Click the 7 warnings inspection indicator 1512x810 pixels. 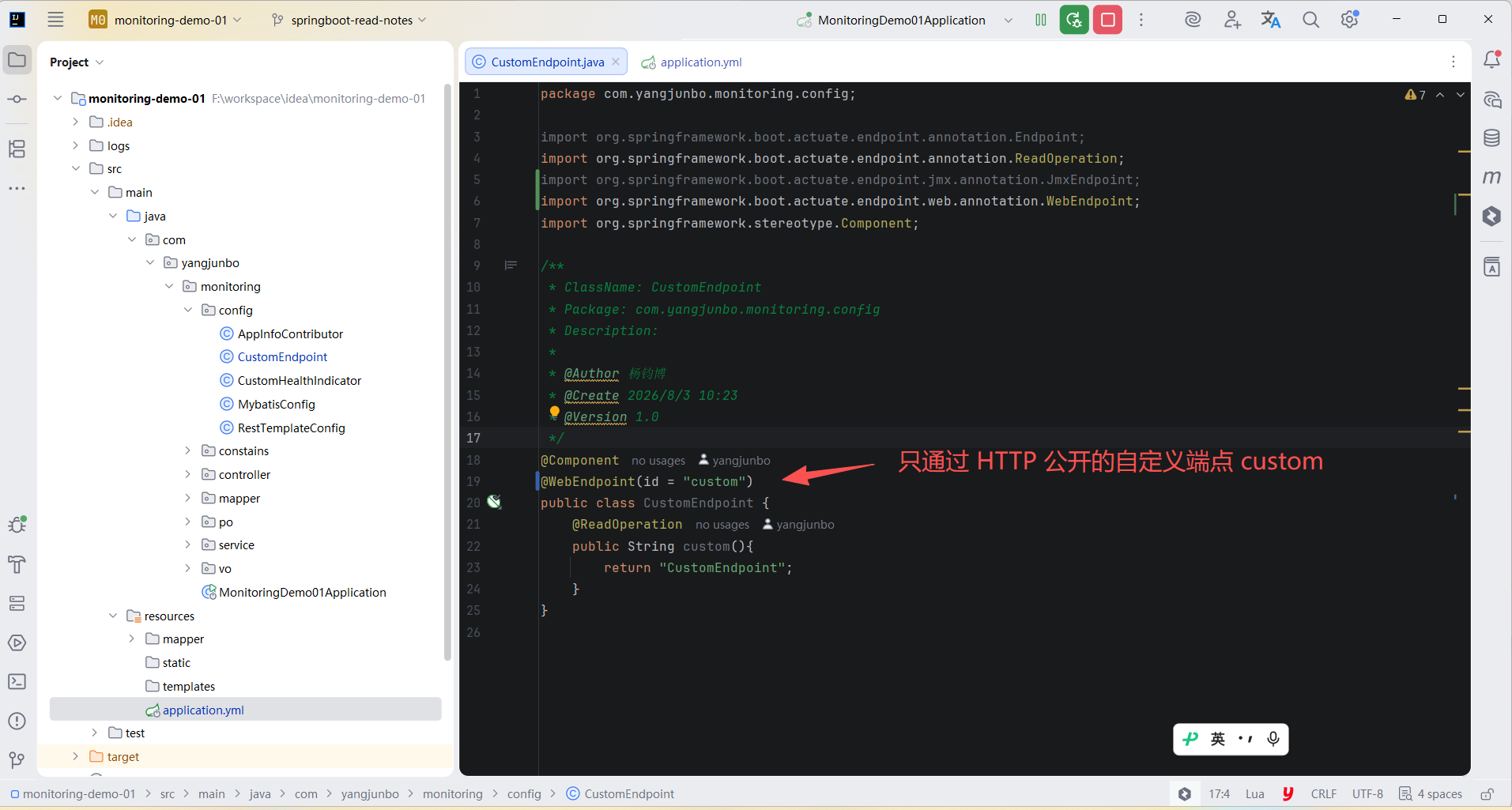tap(1416, 95)
